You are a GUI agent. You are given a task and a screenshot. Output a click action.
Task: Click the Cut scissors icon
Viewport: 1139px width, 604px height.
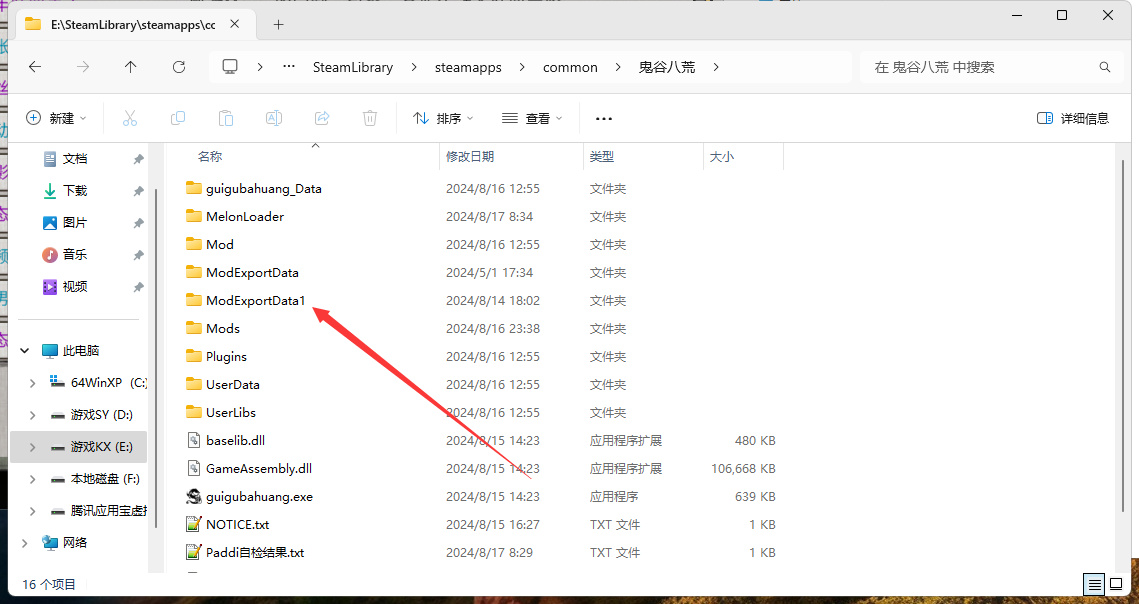130,118
